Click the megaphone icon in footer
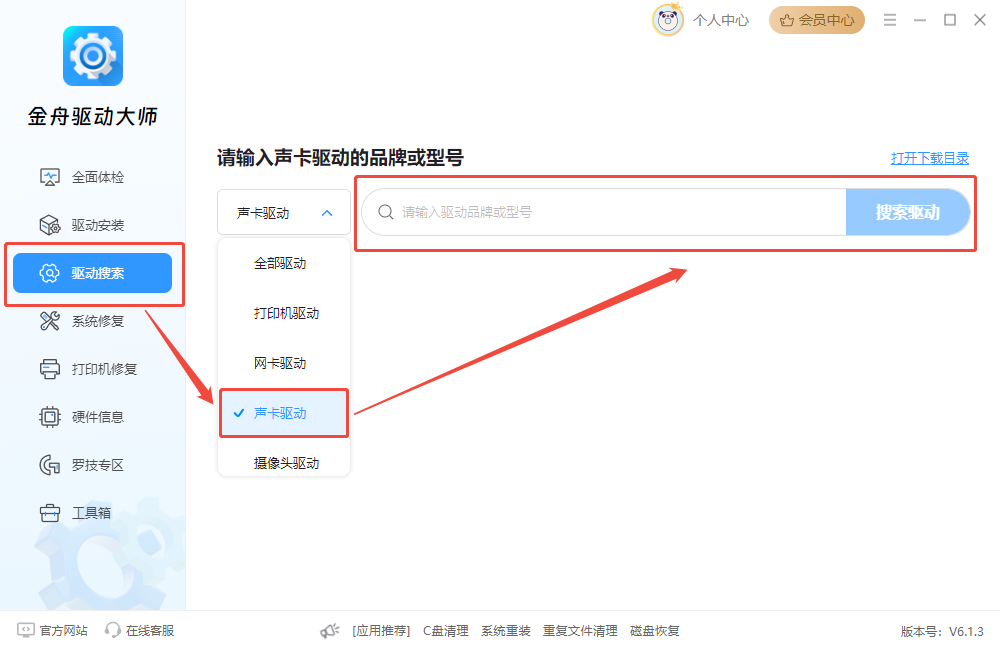 click(x=330, y=631)
